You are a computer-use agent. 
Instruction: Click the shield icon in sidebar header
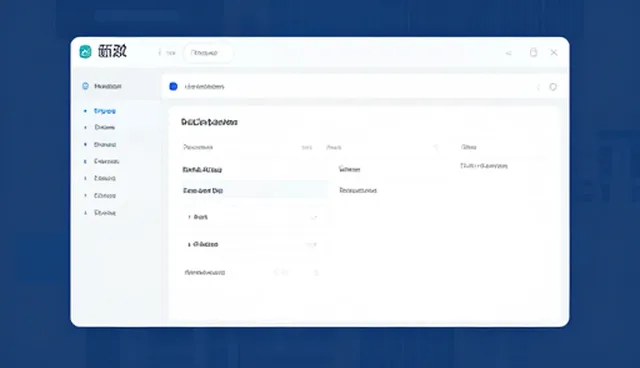pyautogui.click(x=85, y=86)
